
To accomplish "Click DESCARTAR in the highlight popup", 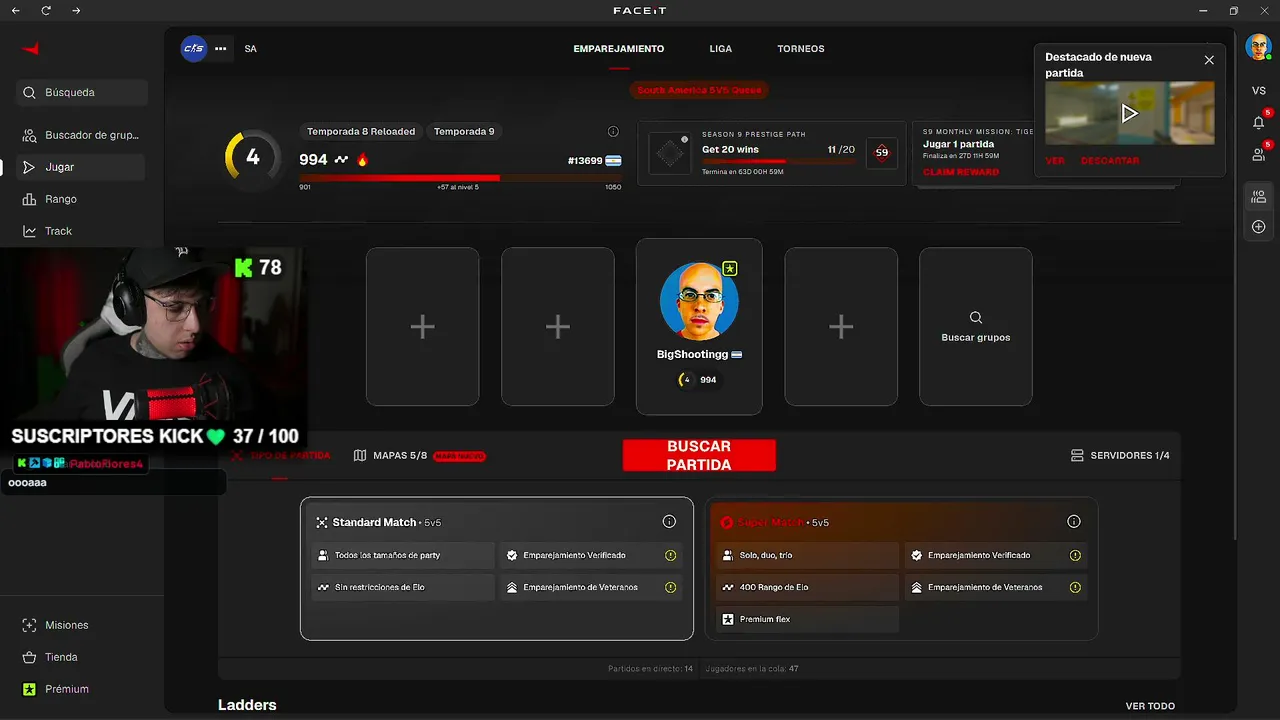I will [x=1110, y=161].
